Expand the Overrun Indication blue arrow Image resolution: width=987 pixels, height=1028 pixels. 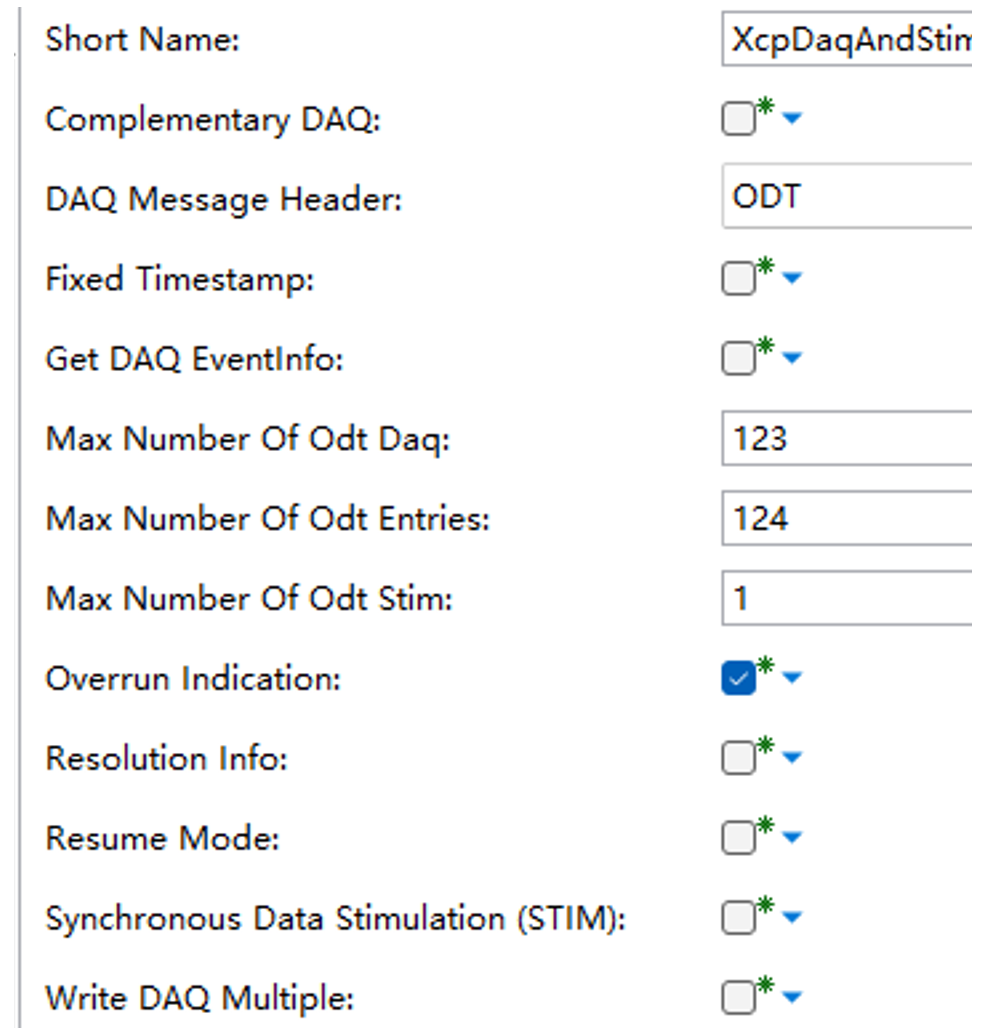coord(792,679)
